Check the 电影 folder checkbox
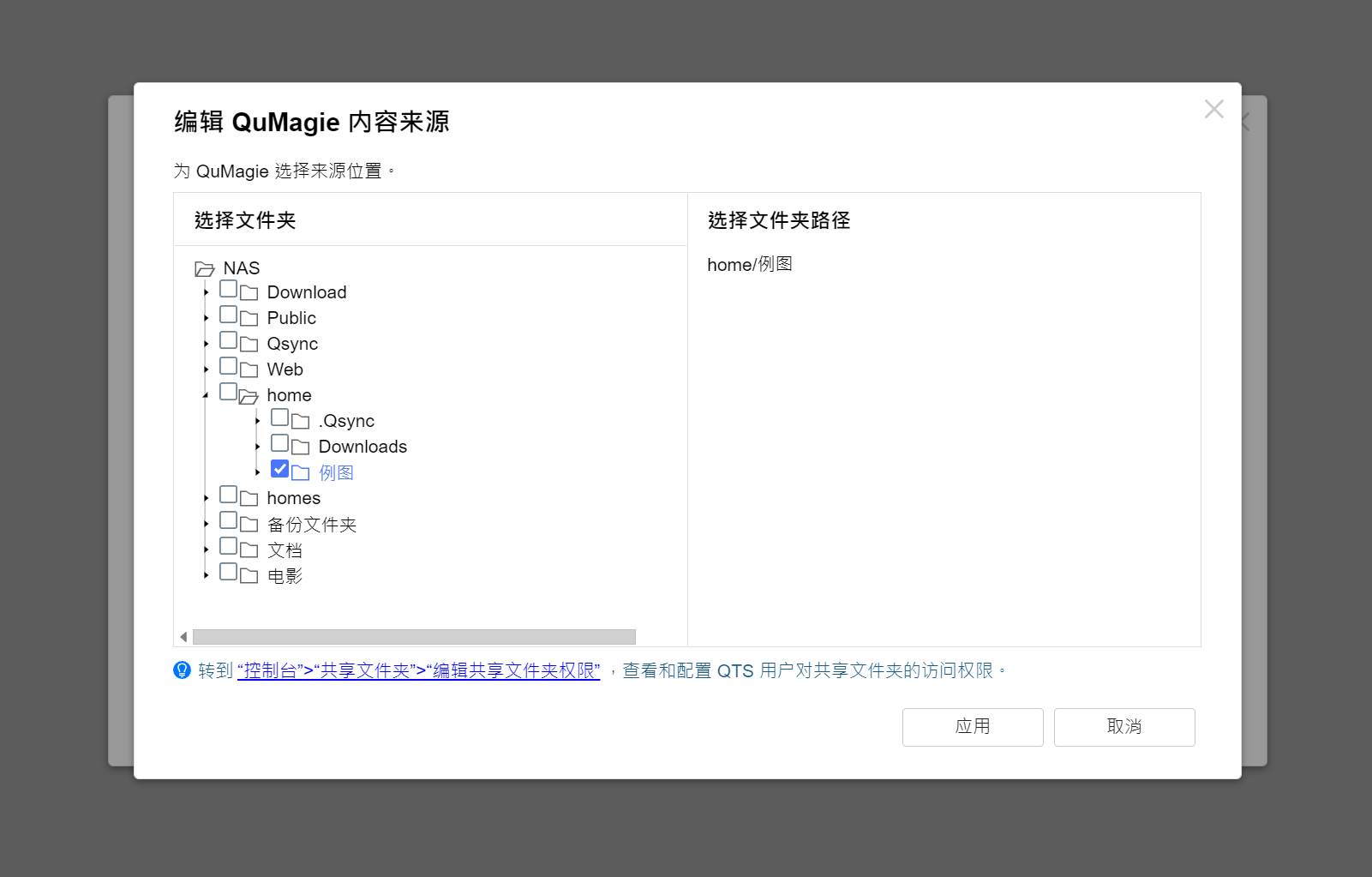 [228, 572]
